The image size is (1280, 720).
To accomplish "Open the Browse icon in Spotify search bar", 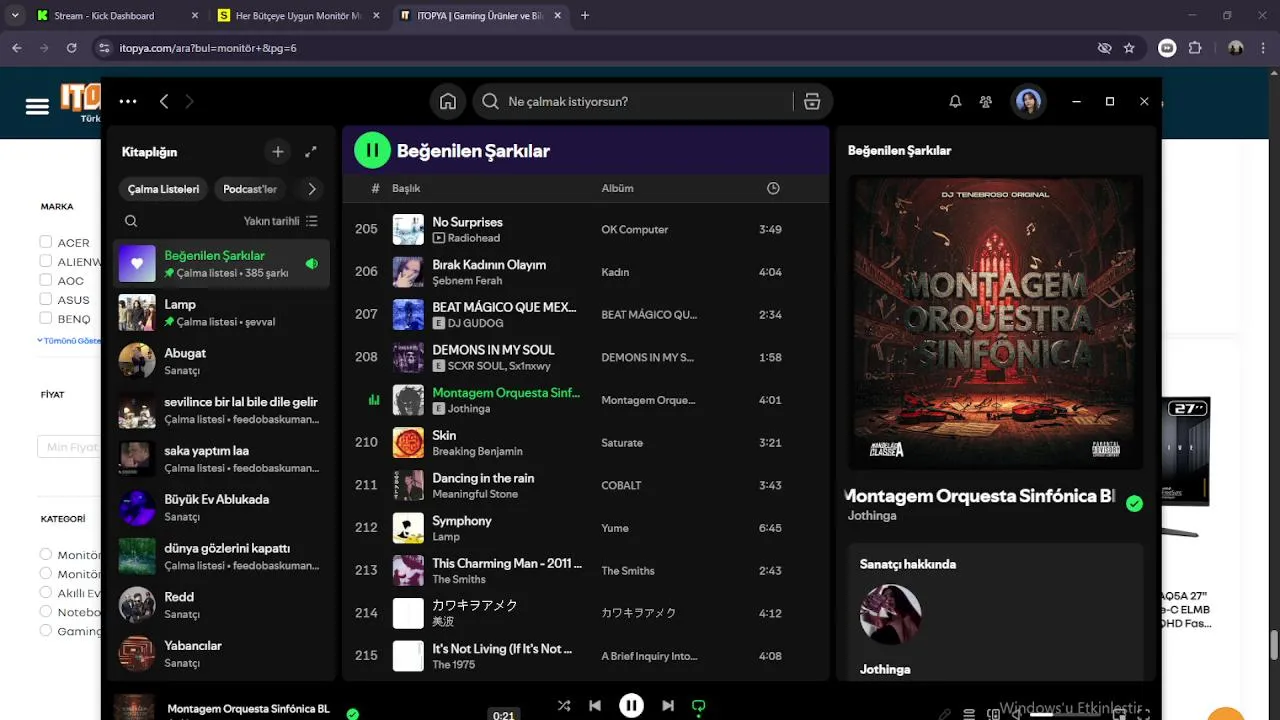I will 812,101.
